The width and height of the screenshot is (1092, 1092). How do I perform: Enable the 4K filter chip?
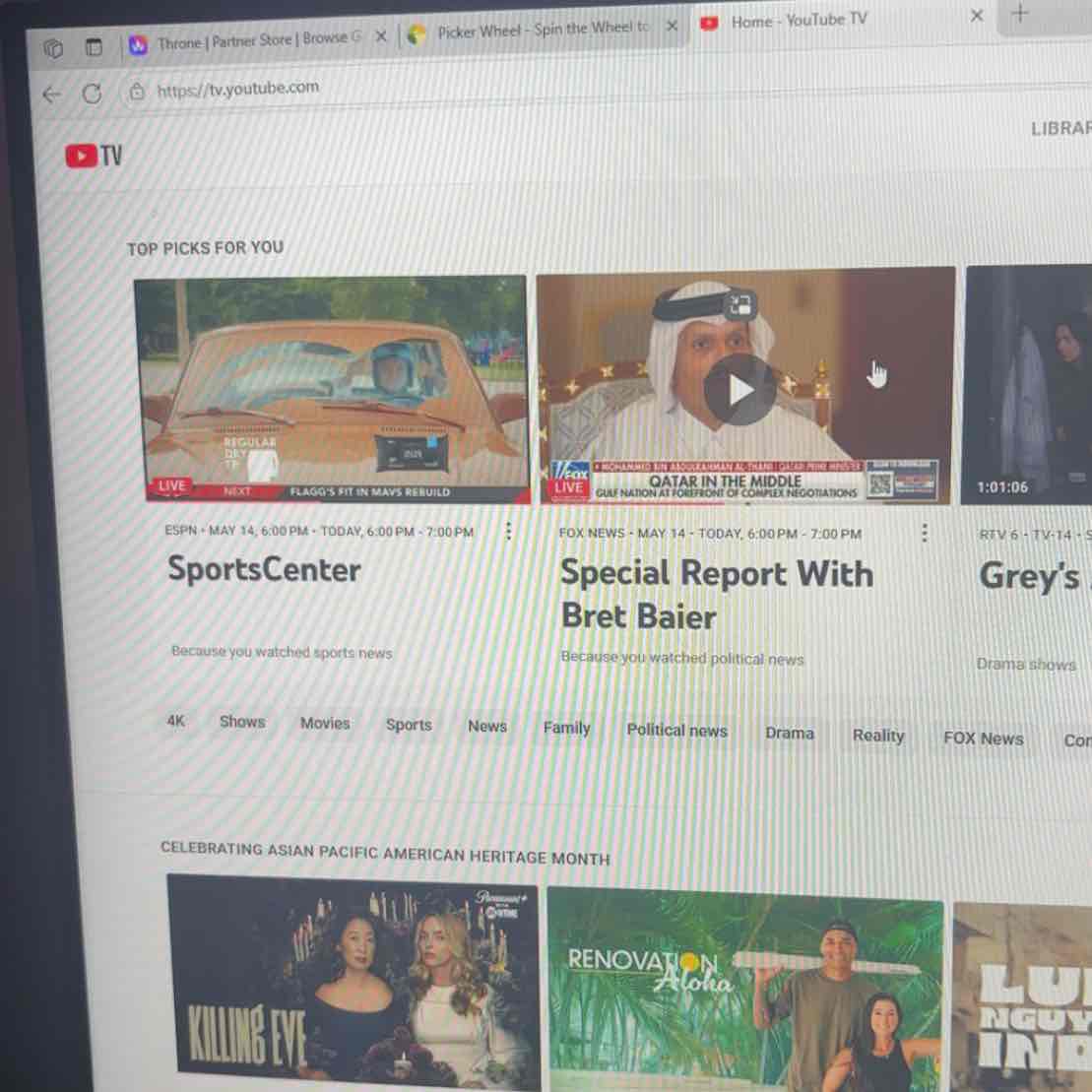[176, 722]
